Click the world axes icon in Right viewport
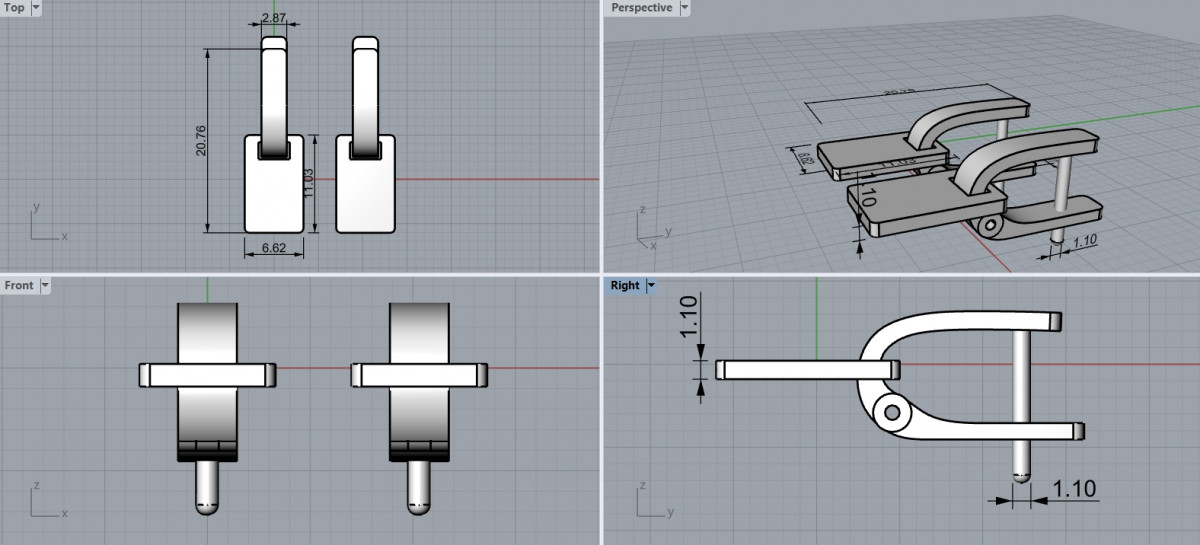The width and height of the screenshot is (1200, 545). [650, 501]
